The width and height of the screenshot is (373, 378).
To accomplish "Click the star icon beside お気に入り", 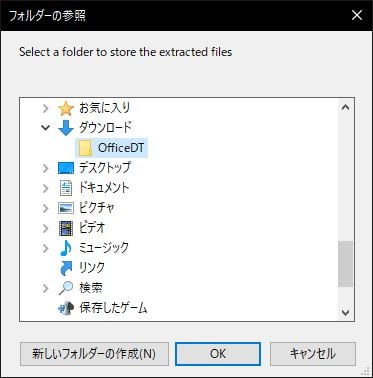I will pyautogui.click(x=66, y=108).
